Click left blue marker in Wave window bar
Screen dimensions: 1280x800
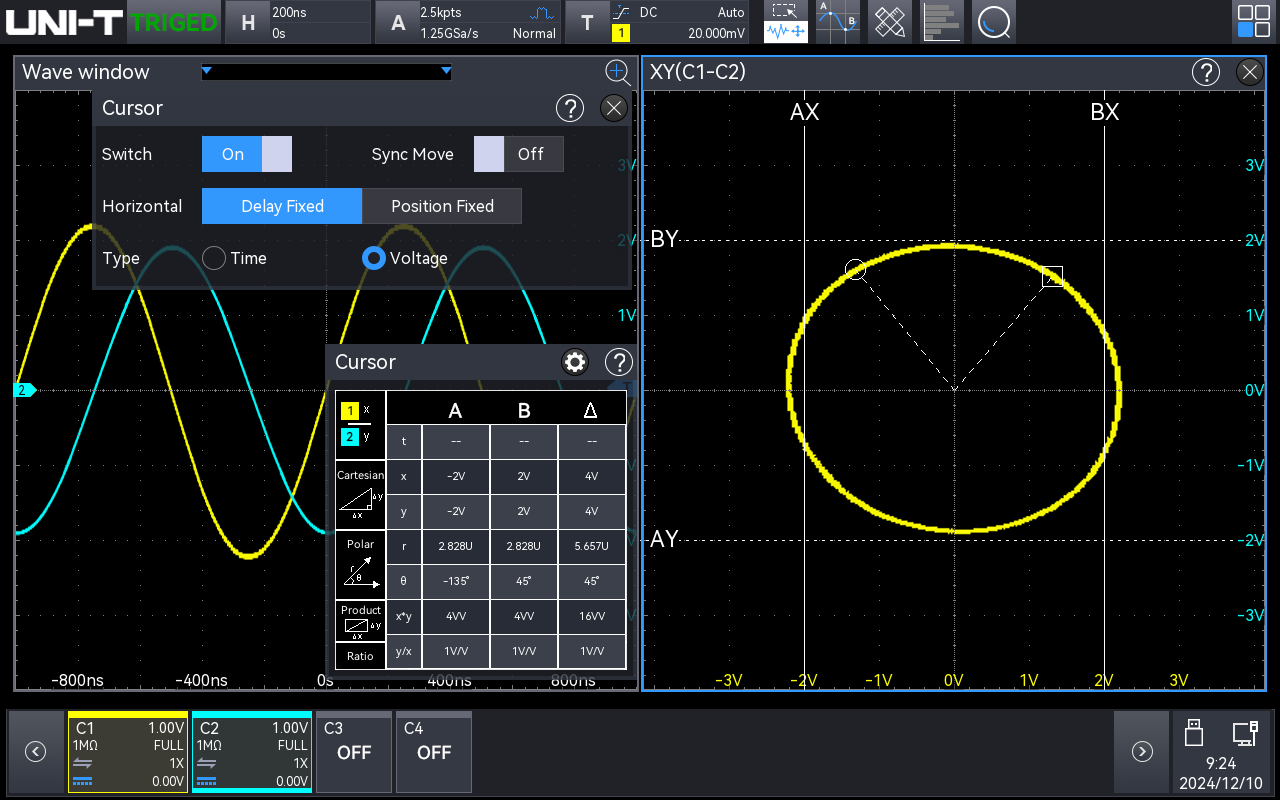coord(207,71)
